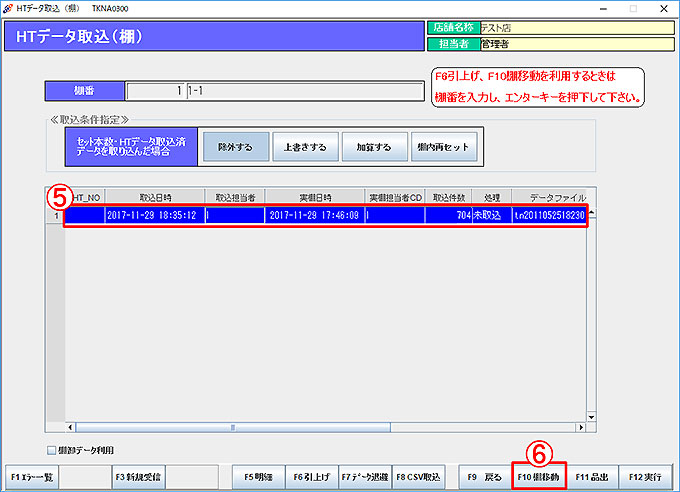Viewport: 680px width, 492px height.
Task: Click the table's horizontal scrollbar
Action: point(320,430)
